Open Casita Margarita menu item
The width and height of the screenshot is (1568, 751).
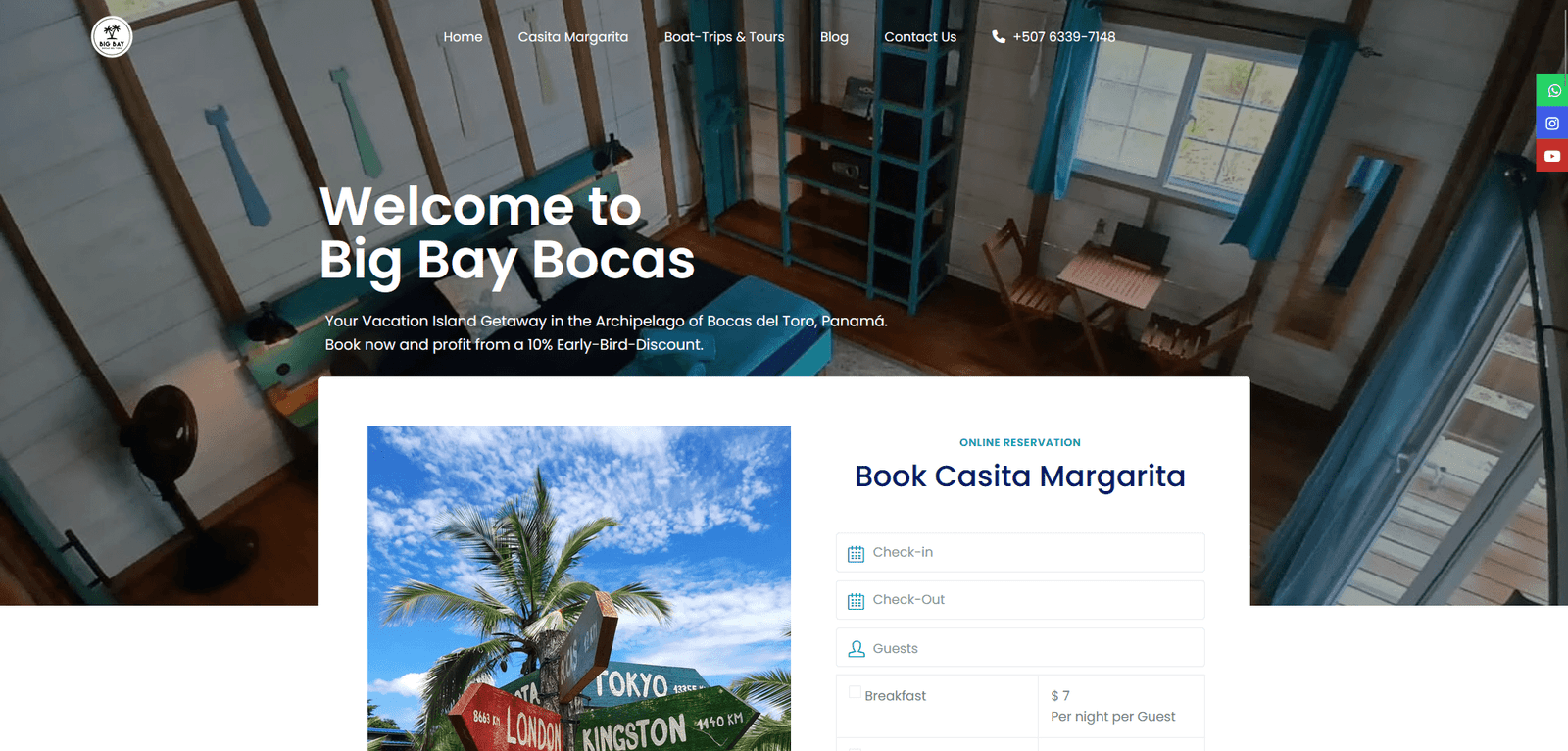573,37
